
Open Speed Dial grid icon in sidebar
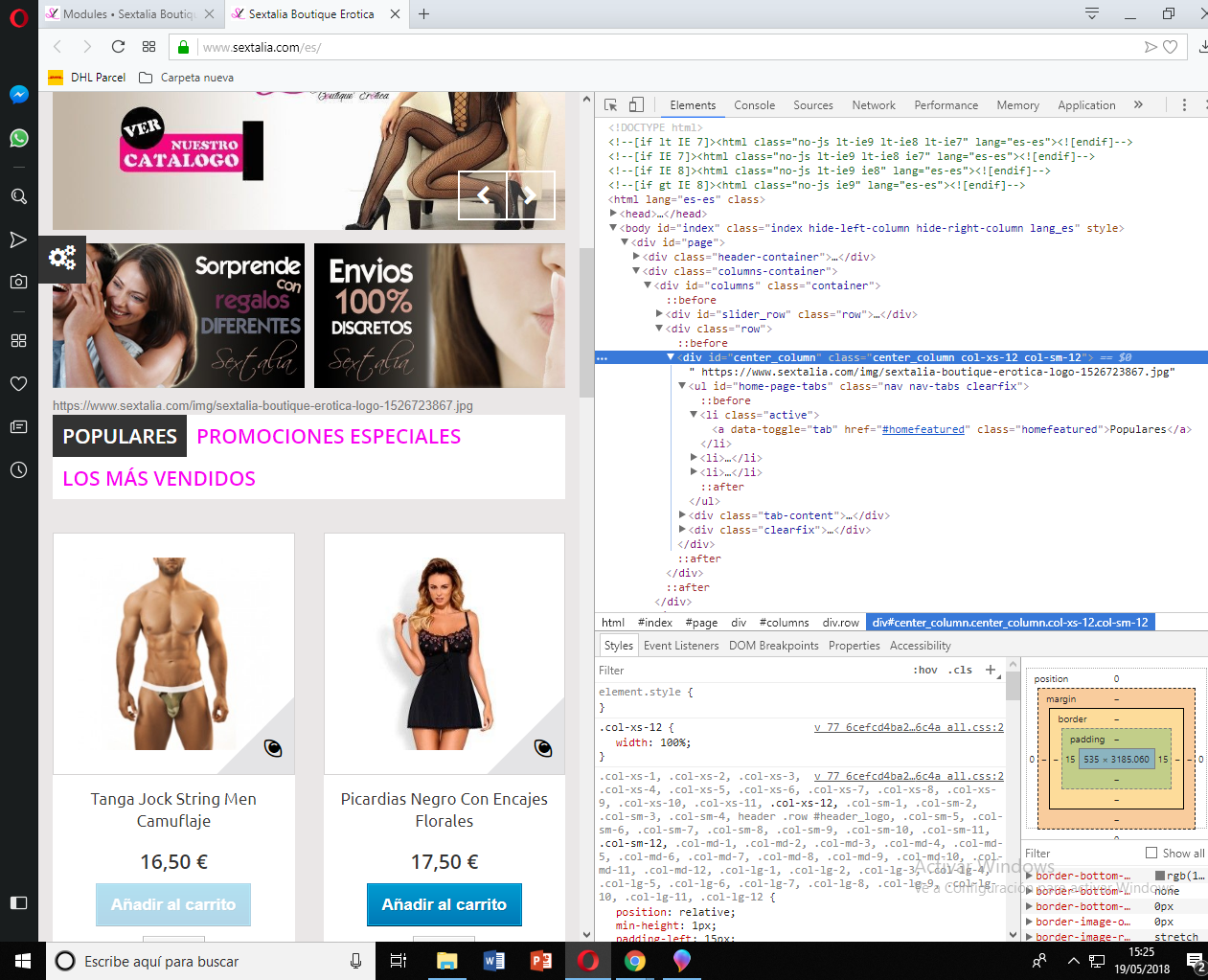point(18,341)
